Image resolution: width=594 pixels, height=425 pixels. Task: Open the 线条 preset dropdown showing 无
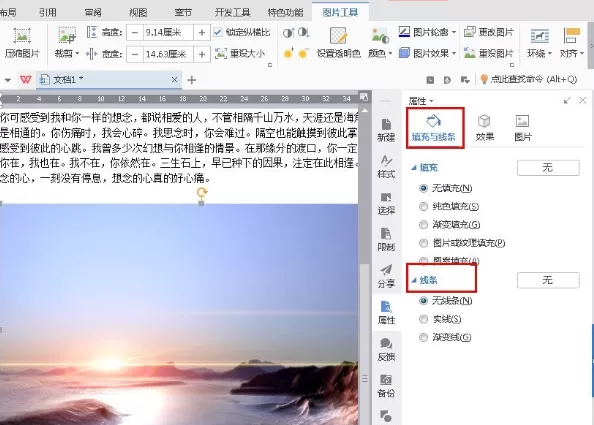coord(548,280)
